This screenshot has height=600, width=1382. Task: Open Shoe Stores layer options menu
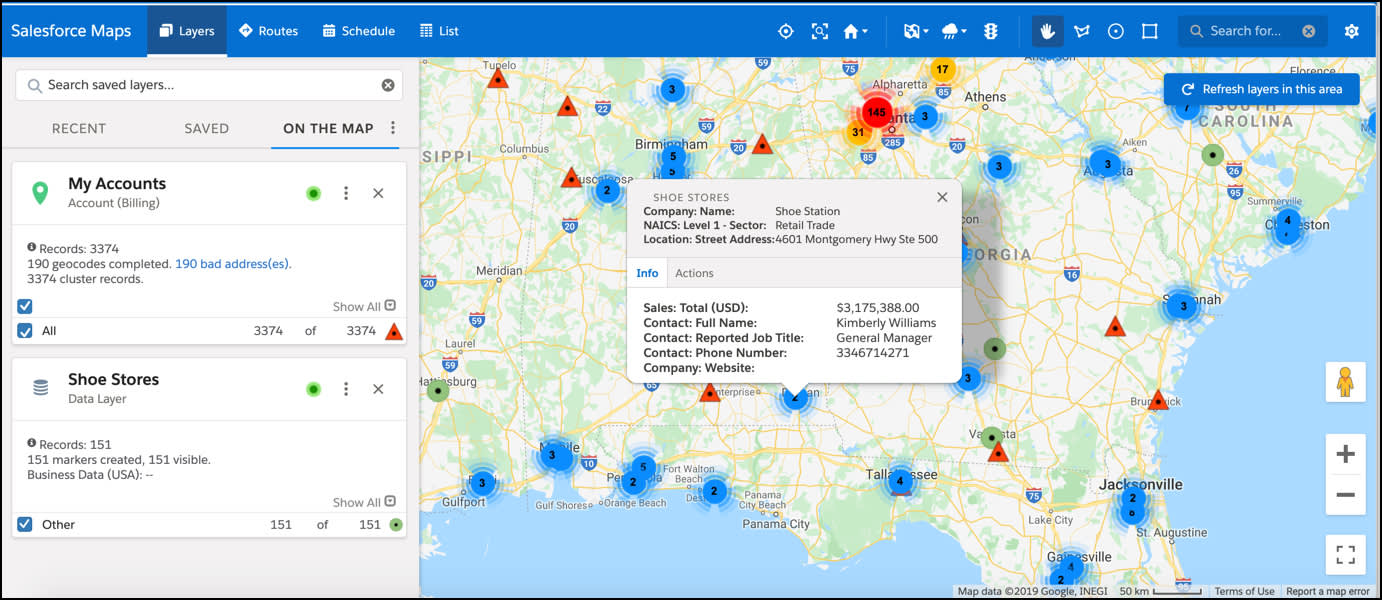(346, 389)
